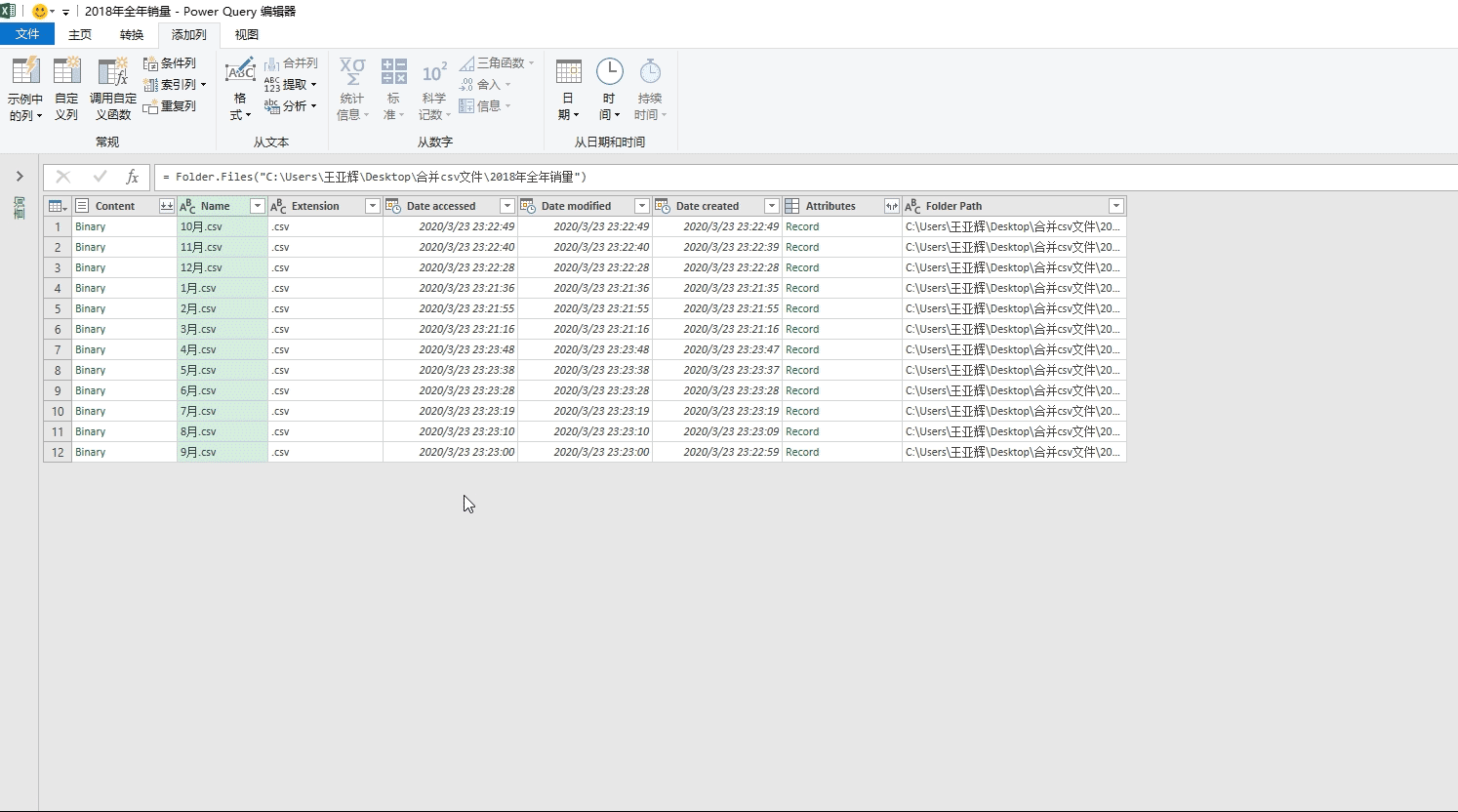Open the 索引列 dropdown arrow
Viewport: 1458px width, 812px height.
click(203, 85)
